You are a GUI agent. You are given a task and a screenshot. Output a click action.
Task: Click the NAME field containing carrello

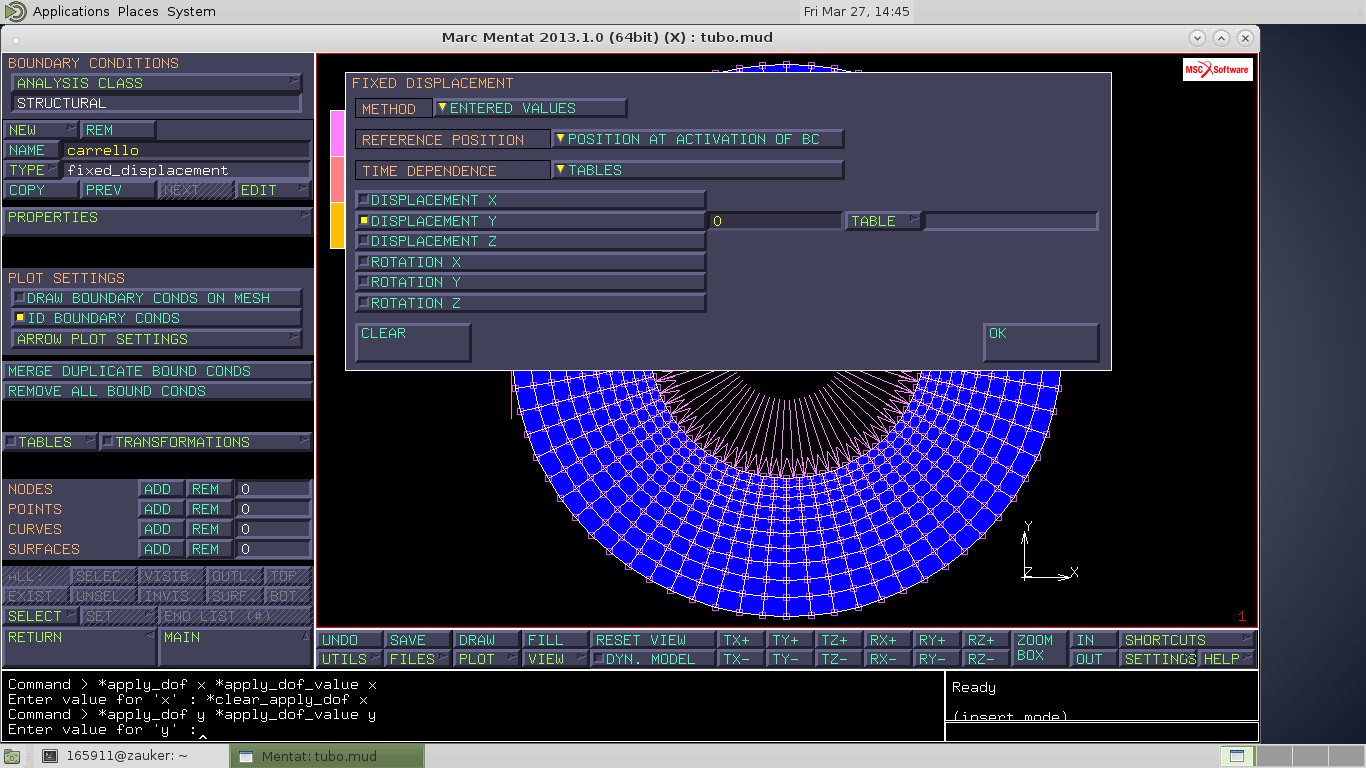tap(187, 150)
